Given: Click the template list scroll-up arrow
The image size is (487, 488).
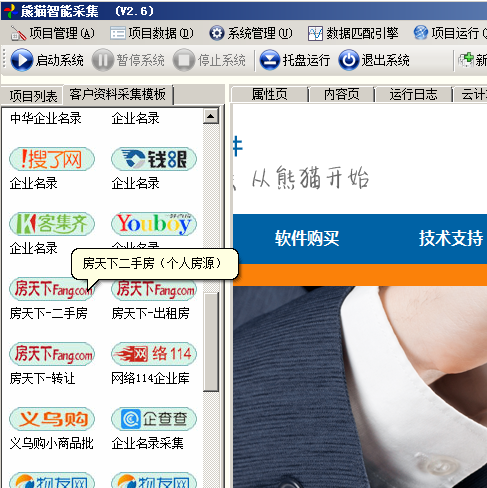Looking at the screenshot, I should [x=211, y=116].
